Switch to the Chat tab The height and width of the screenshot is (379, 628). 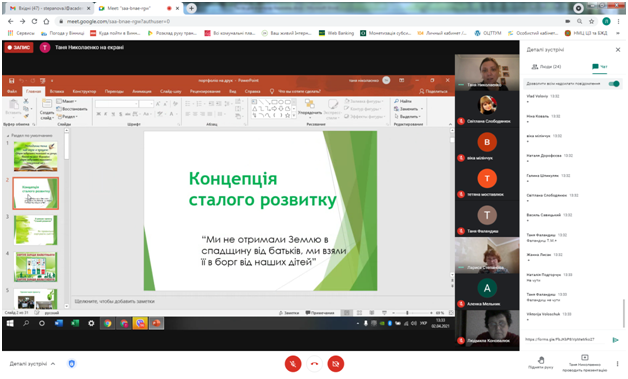(x=600, y=67)
